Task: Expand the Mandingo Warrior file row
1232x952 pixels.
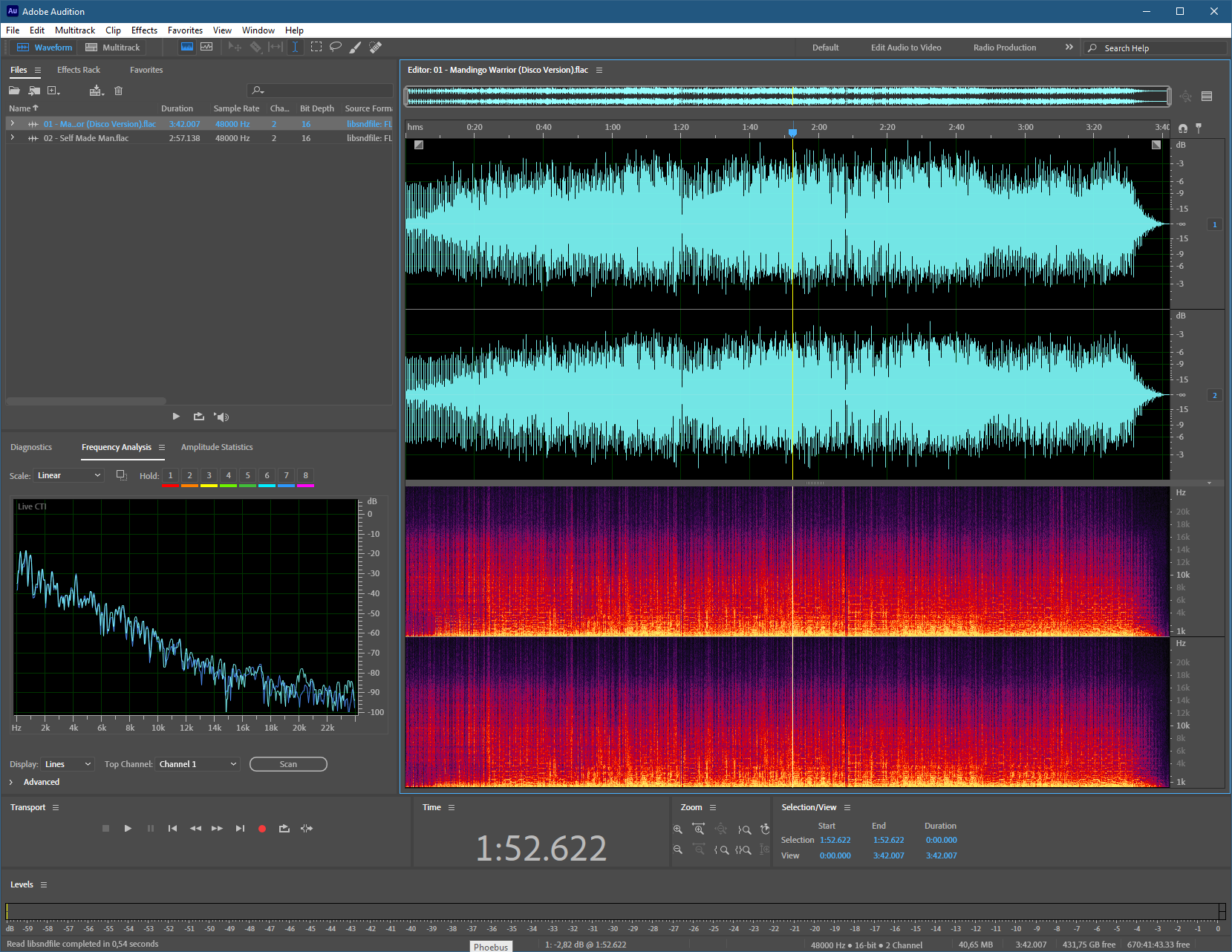Action: 12,123
